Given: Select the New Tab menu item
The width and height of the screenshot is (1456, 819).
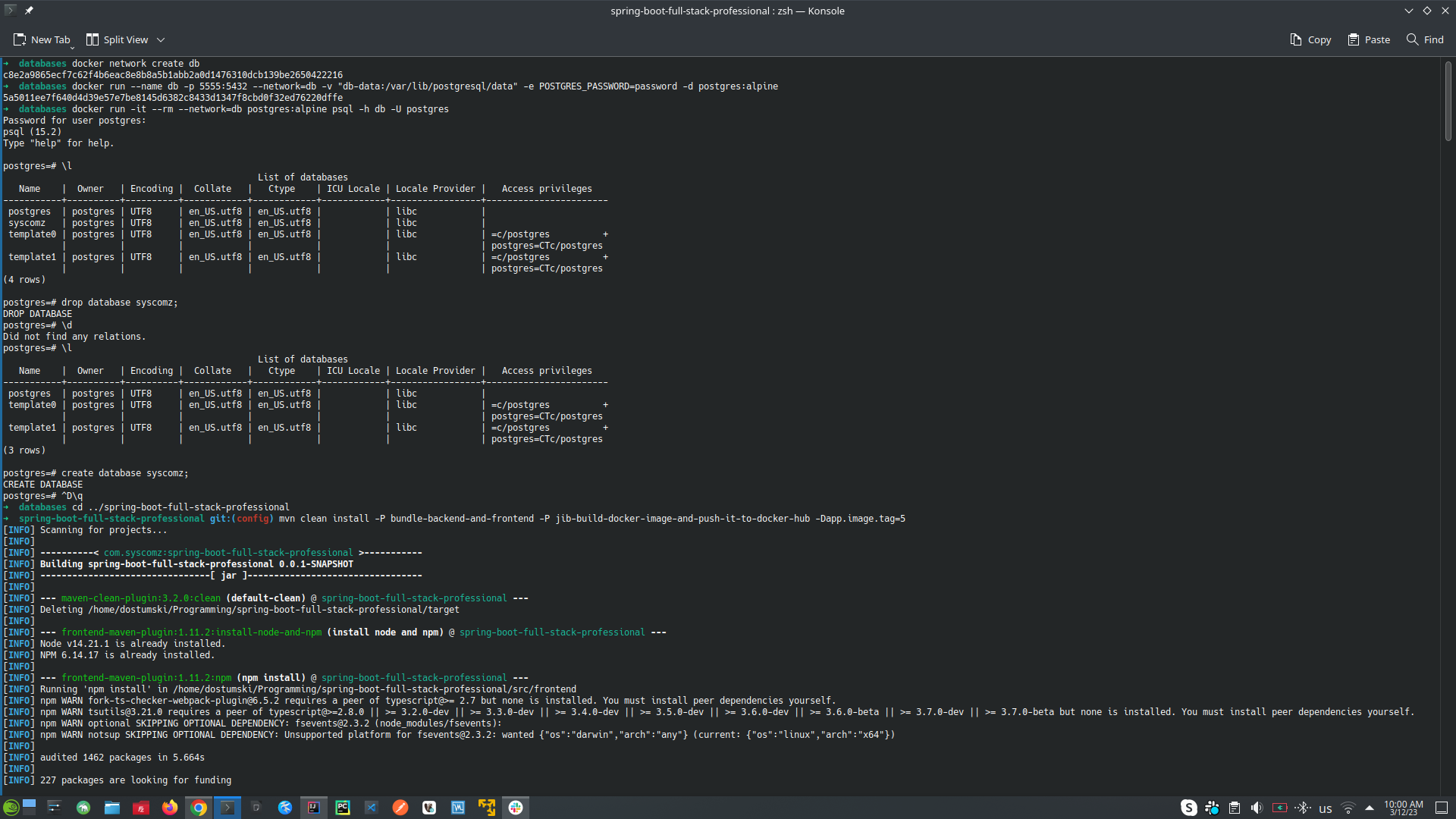Looking at the screenshot, I should click(x=44, y=39).
